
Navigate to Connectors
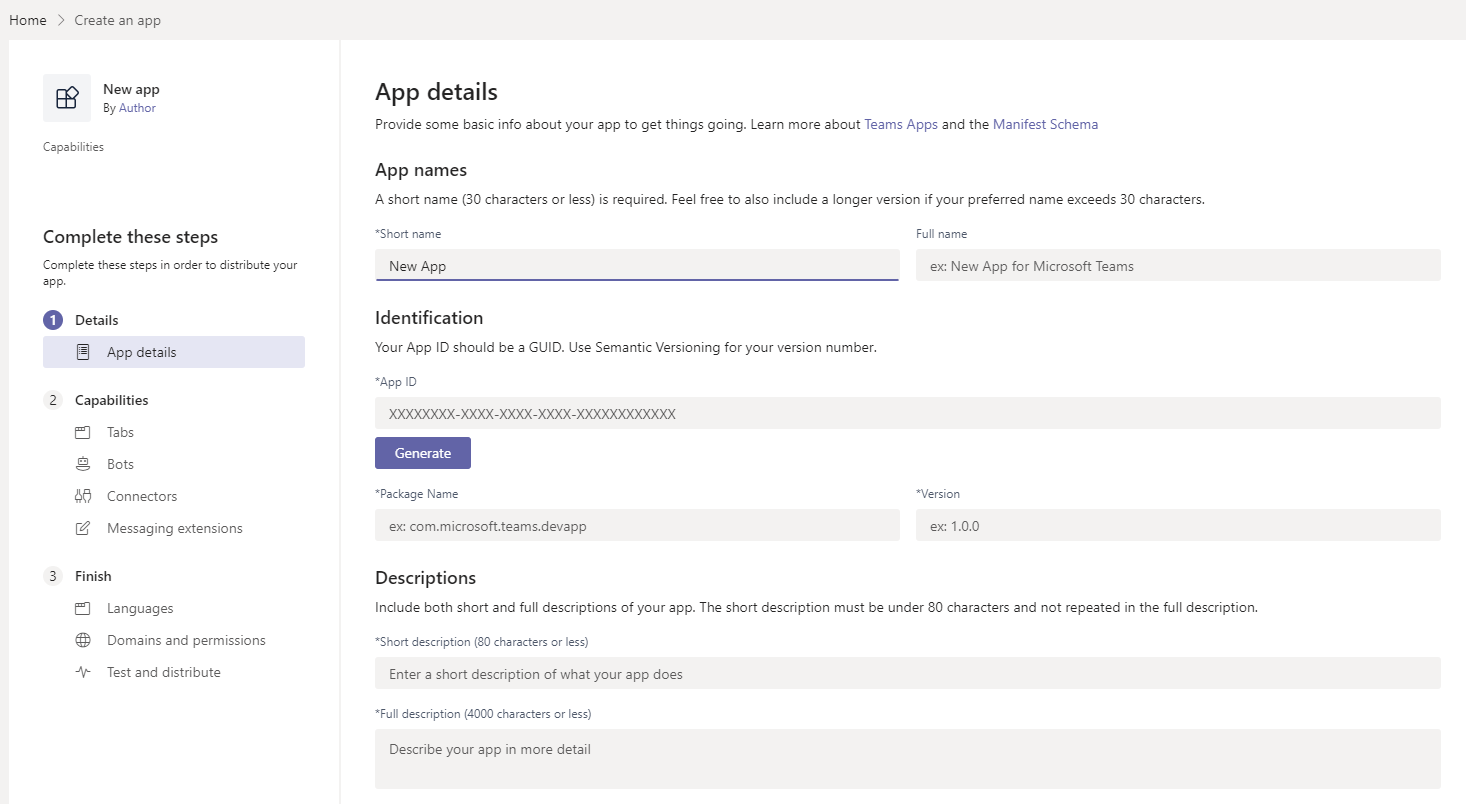142,496
